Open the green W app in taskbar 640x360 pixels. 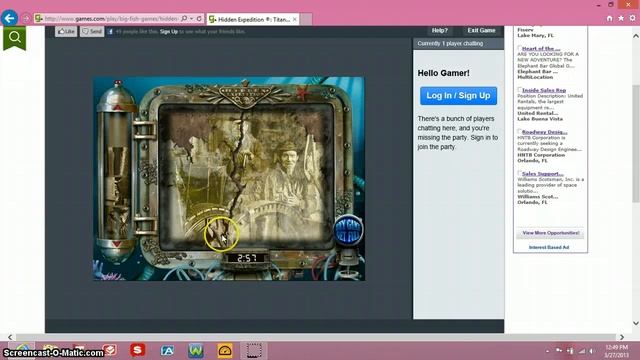pyautogui.click(x=196, y=351)
